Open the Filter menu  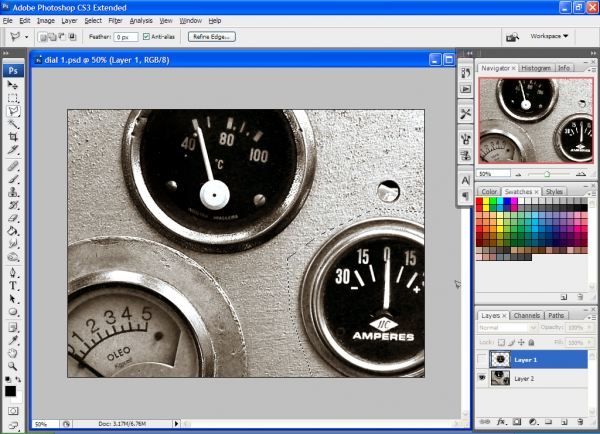(115, 21)
